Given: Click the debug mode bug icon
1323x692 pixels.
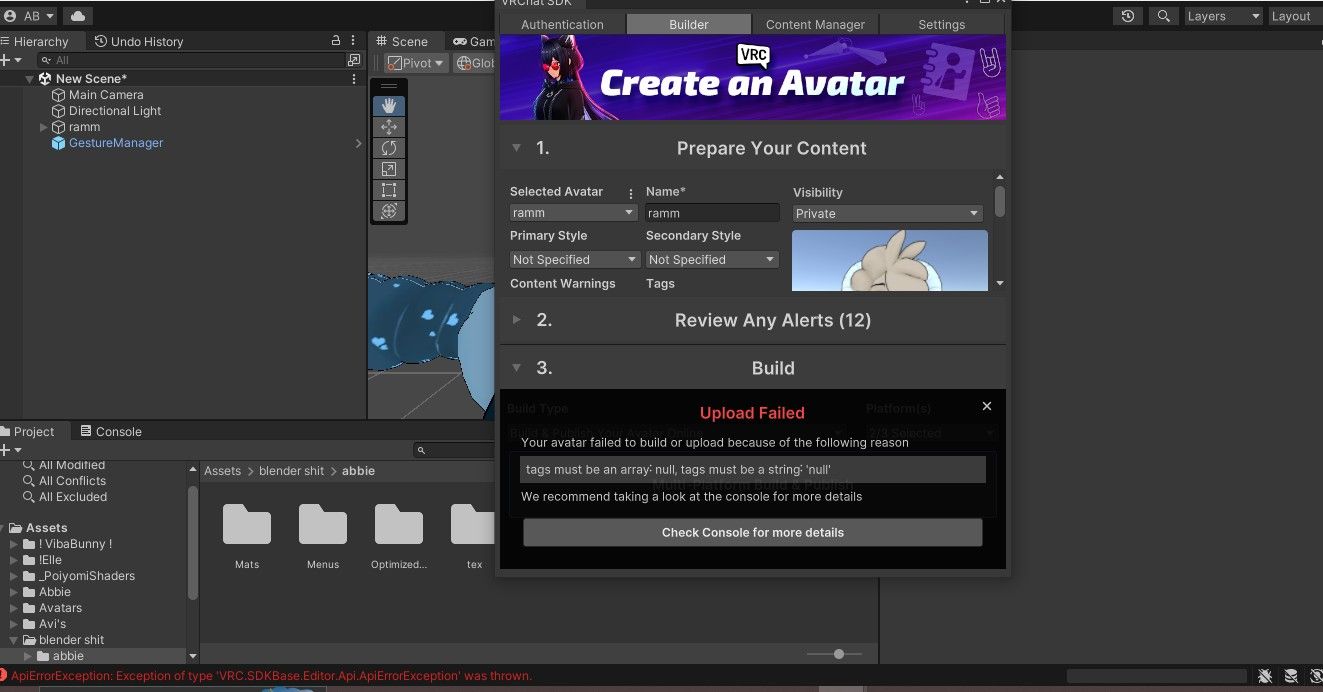Looking at the screenshot, I should [x=1265, y=676].
